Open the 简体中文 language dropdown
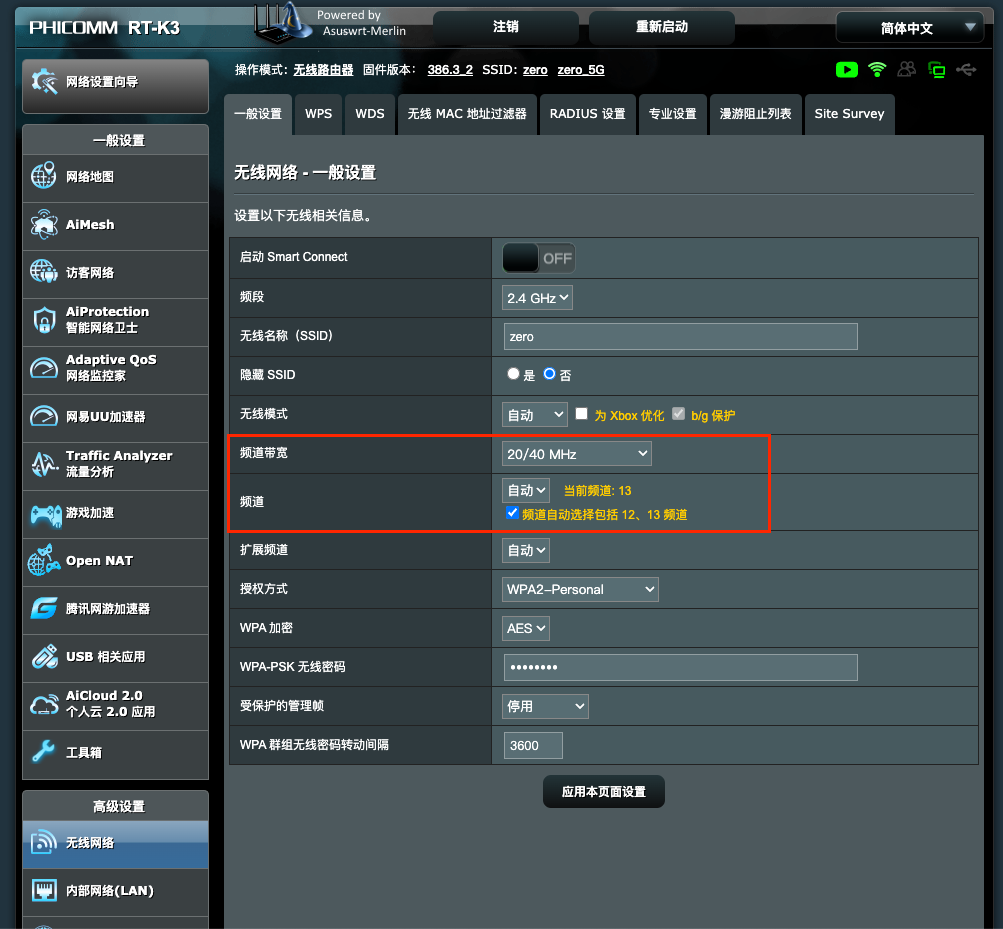 pos(910,28)
